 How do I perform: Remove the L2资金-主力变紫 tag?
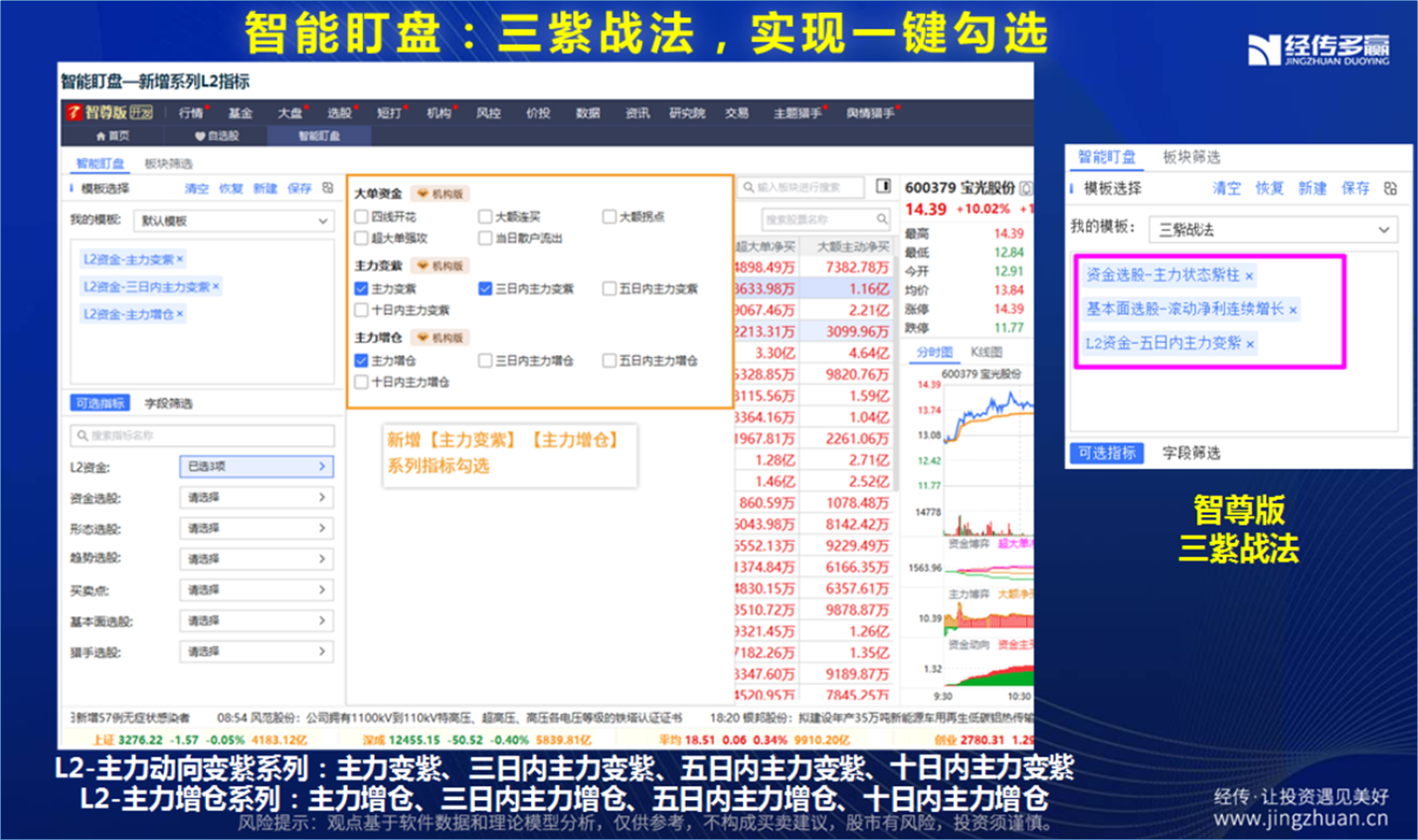pos(180,259)
